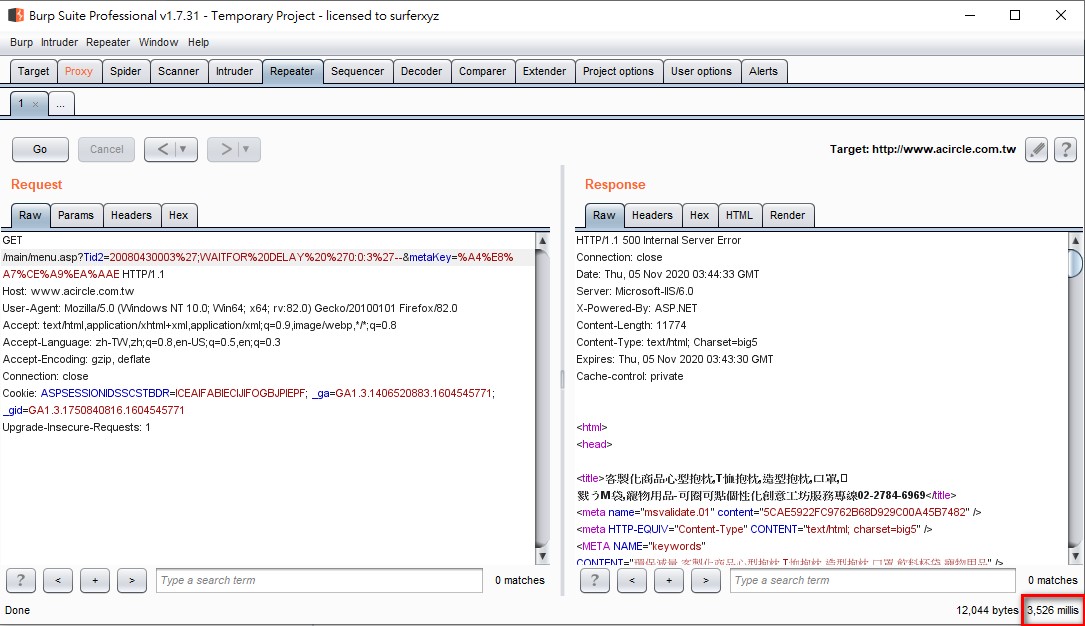
Task: Open the Alerts tab
Action: click(x=764, y=71)
